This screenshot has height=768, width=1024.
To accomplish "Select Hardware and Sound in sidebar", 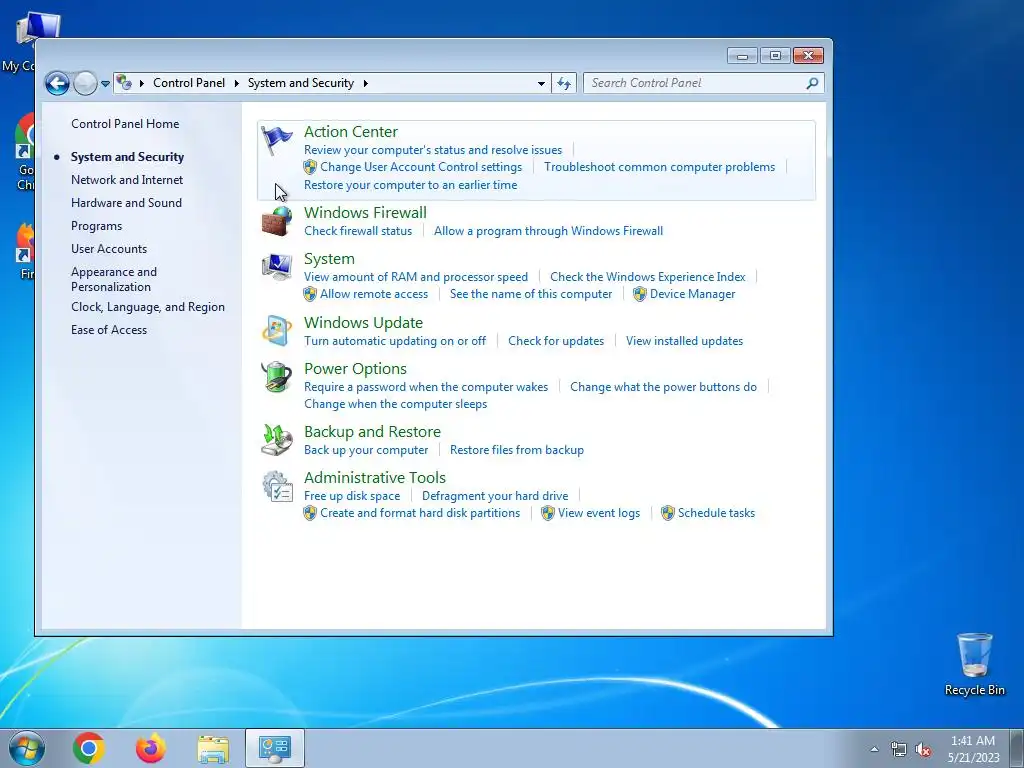I will point(126,202).
